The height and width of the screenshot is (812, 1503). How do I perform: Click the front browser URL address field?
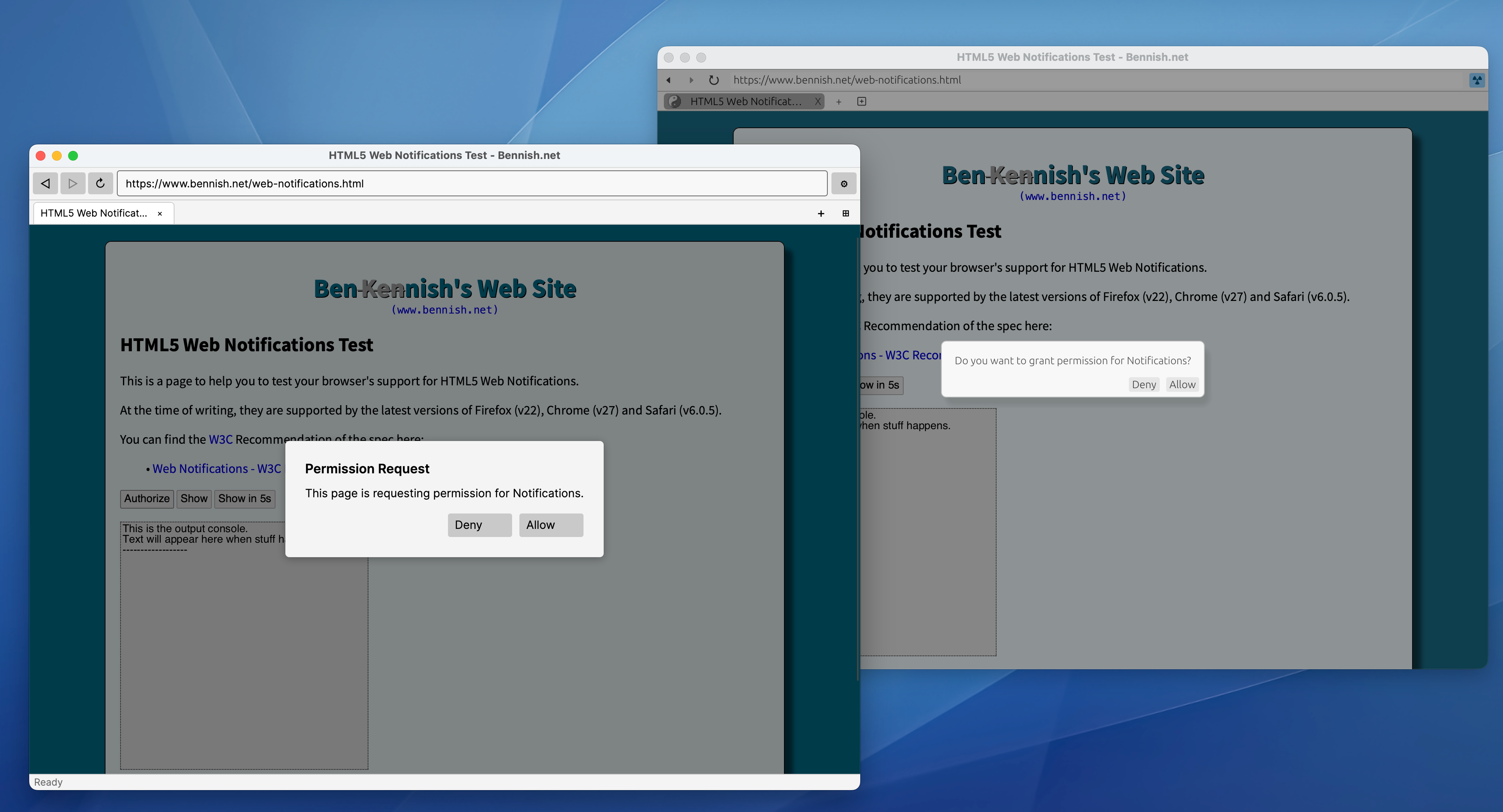pos(472,184)
